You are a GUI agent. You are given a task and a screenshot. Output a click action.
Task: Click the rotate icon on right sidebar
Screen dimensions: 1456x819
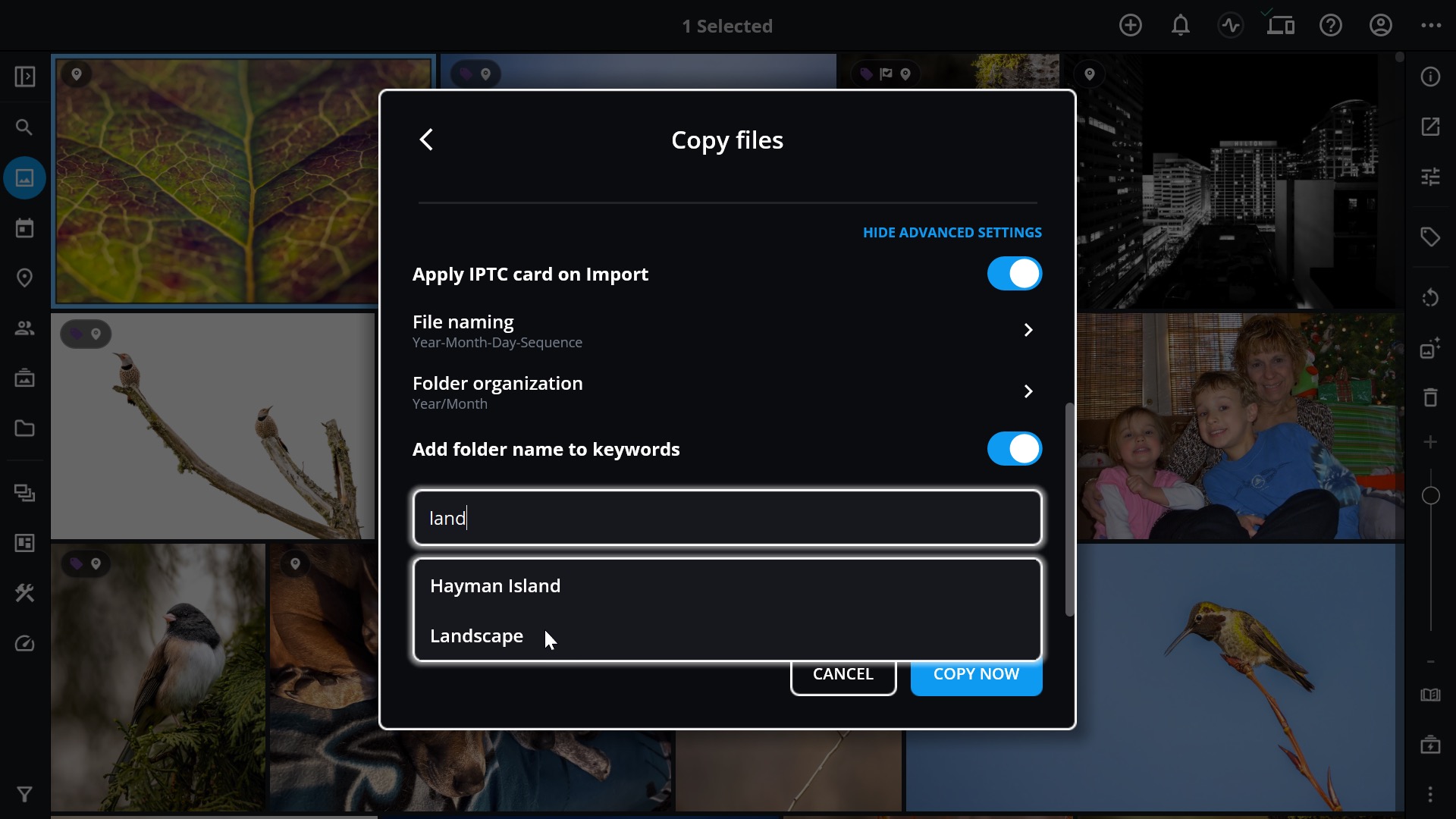pos(1430,297)
